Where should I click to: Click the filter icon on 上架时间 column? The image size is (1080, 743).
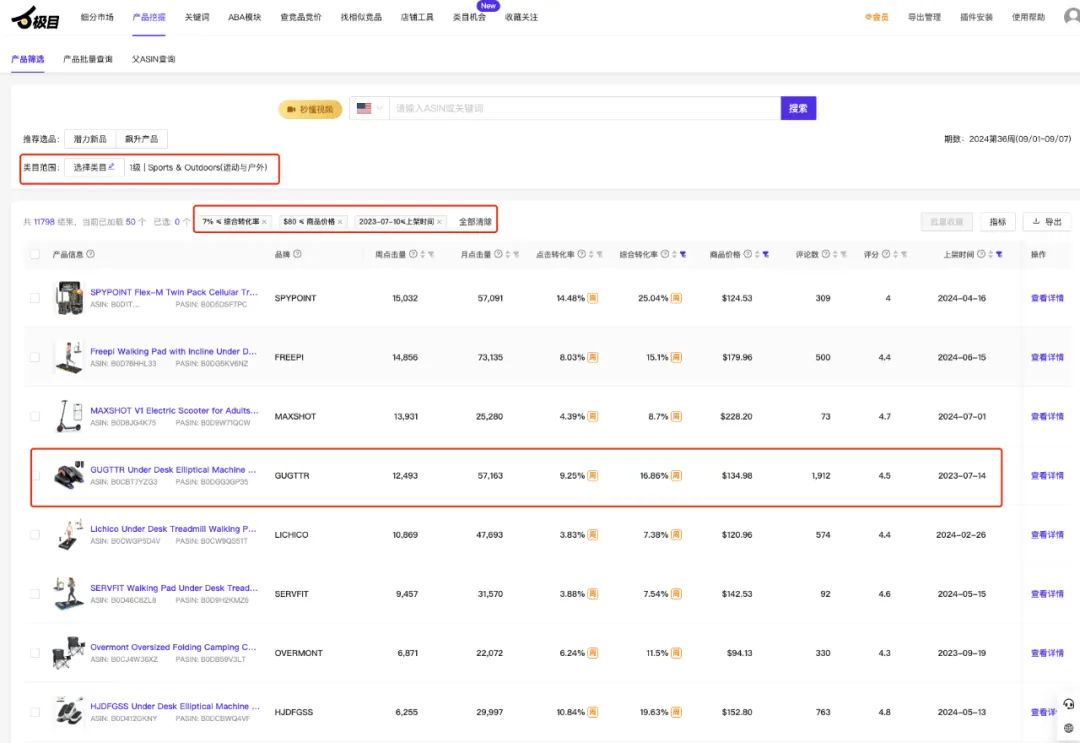[999, 255]
